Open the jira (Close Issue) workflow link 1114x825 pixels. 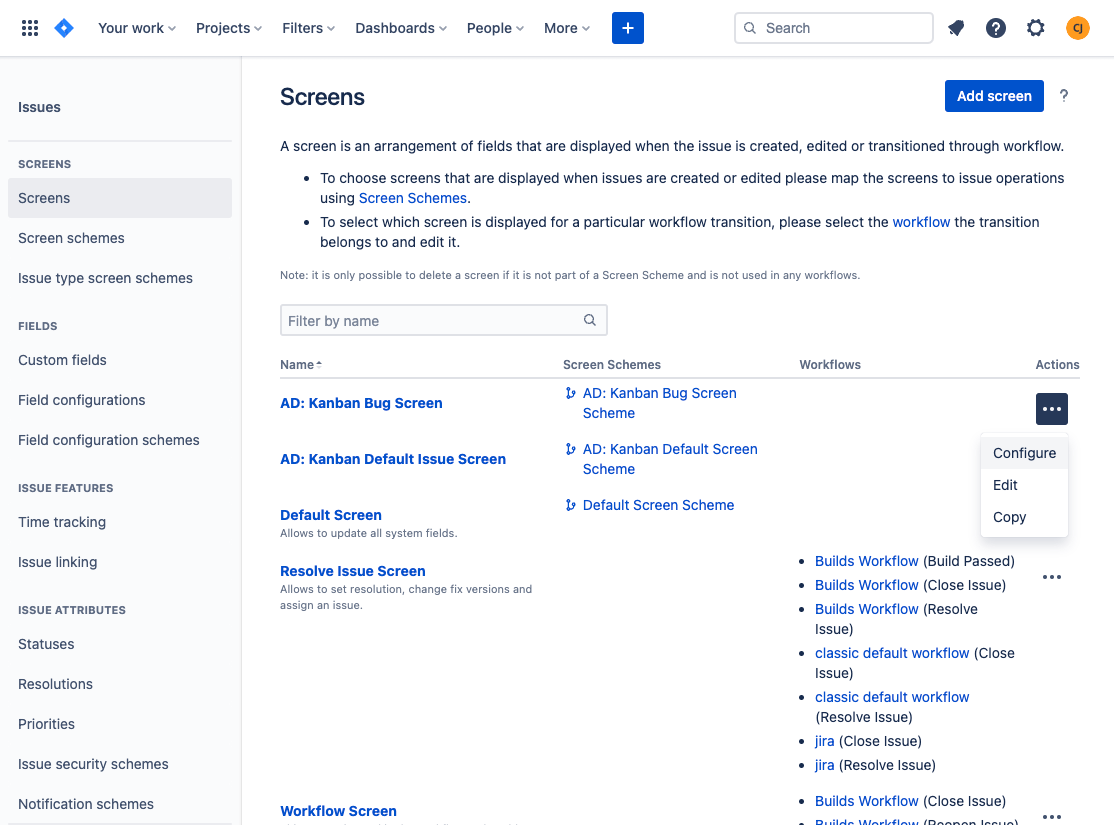(824, 742)
